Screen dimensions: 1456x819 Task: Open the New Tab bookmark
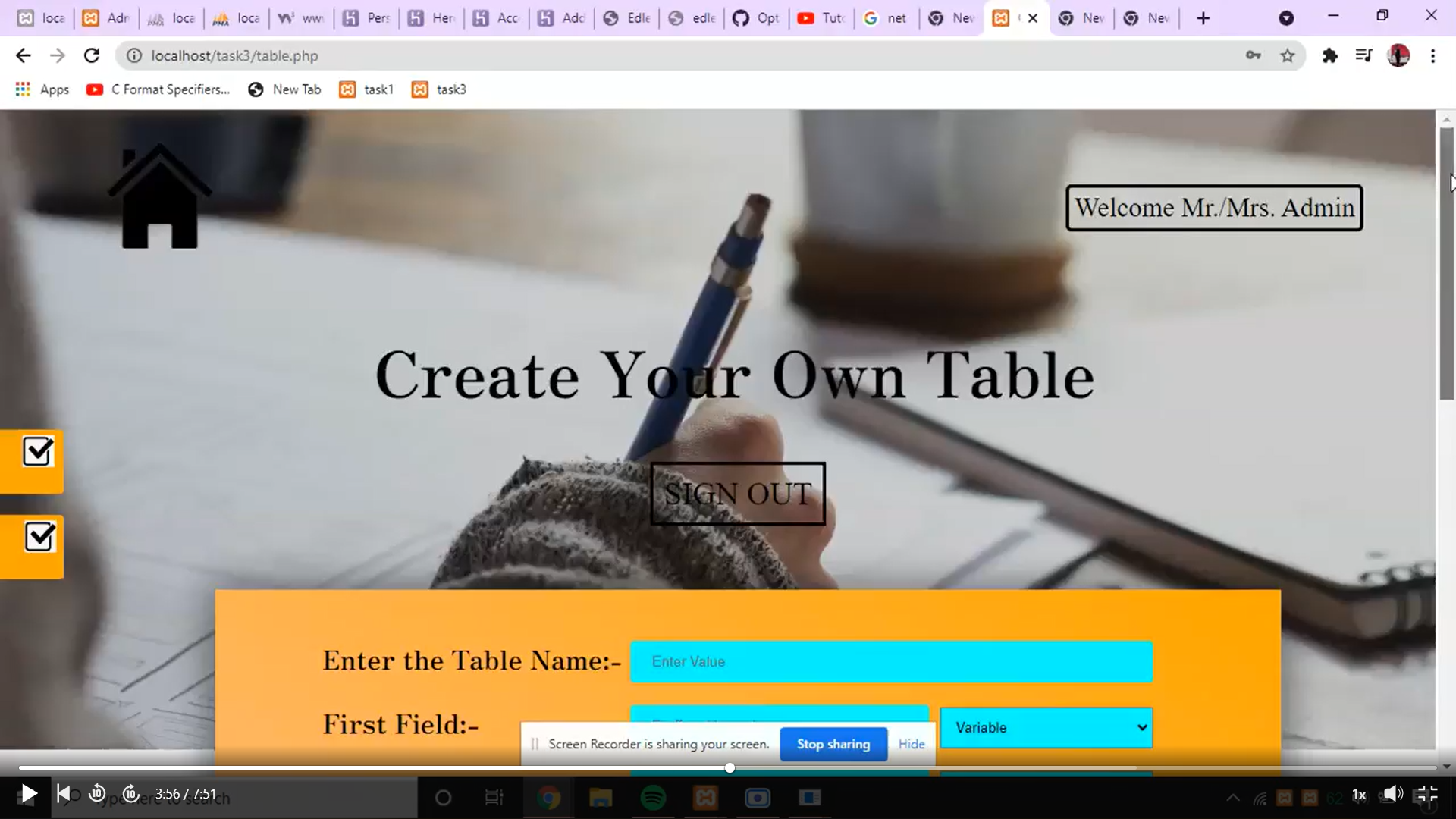pyautogui.click(x=285, y=89)
